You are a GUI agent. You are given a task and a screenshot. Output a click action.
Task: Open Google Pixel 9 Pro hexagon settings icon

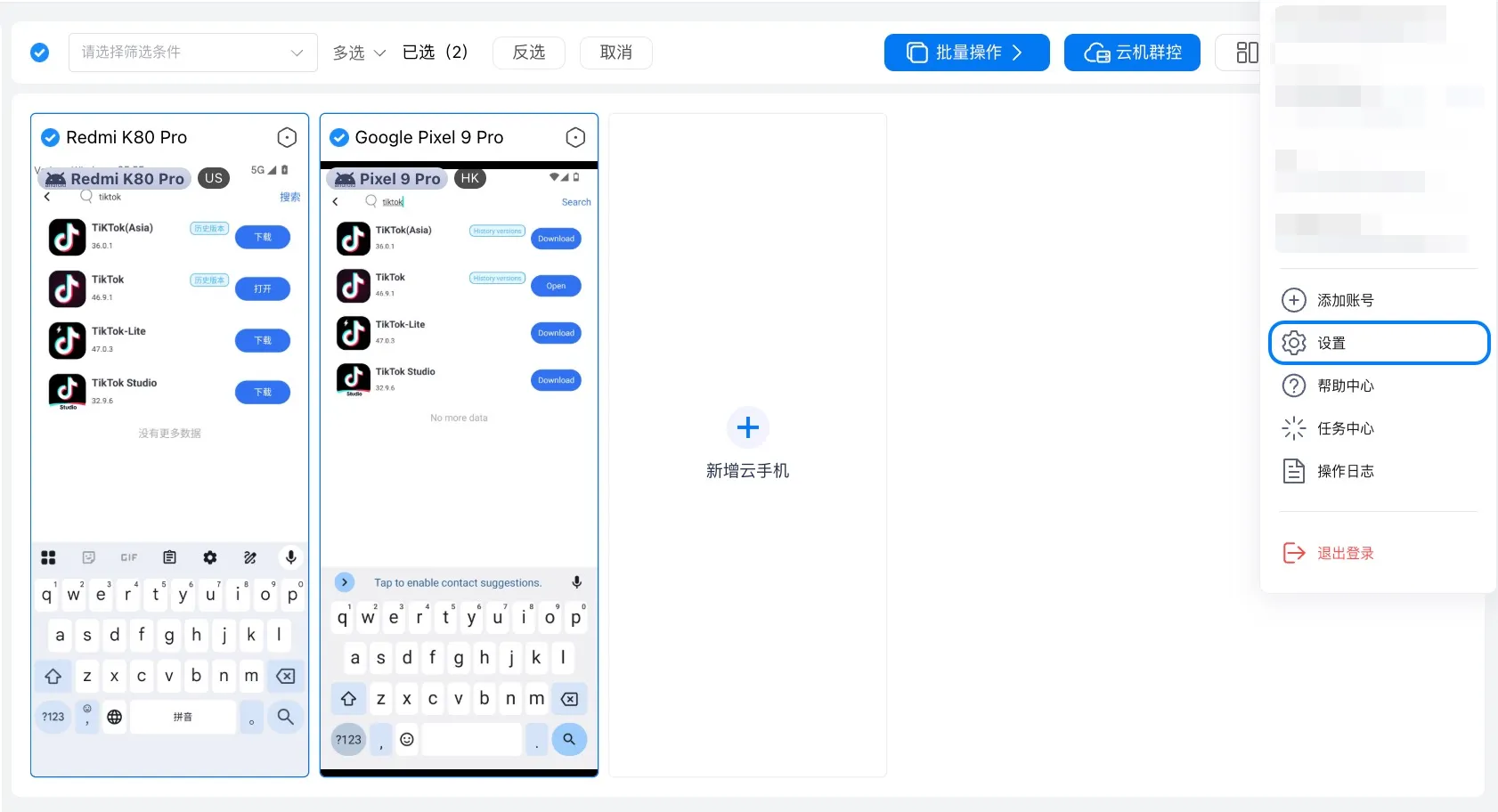pyautogui.click(x=575, y=137)
